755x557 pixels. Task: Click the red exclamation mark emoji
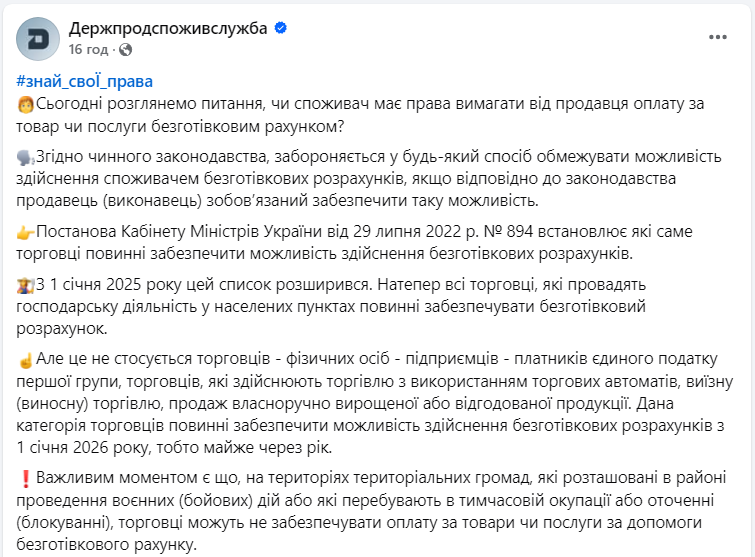(26, 478)
